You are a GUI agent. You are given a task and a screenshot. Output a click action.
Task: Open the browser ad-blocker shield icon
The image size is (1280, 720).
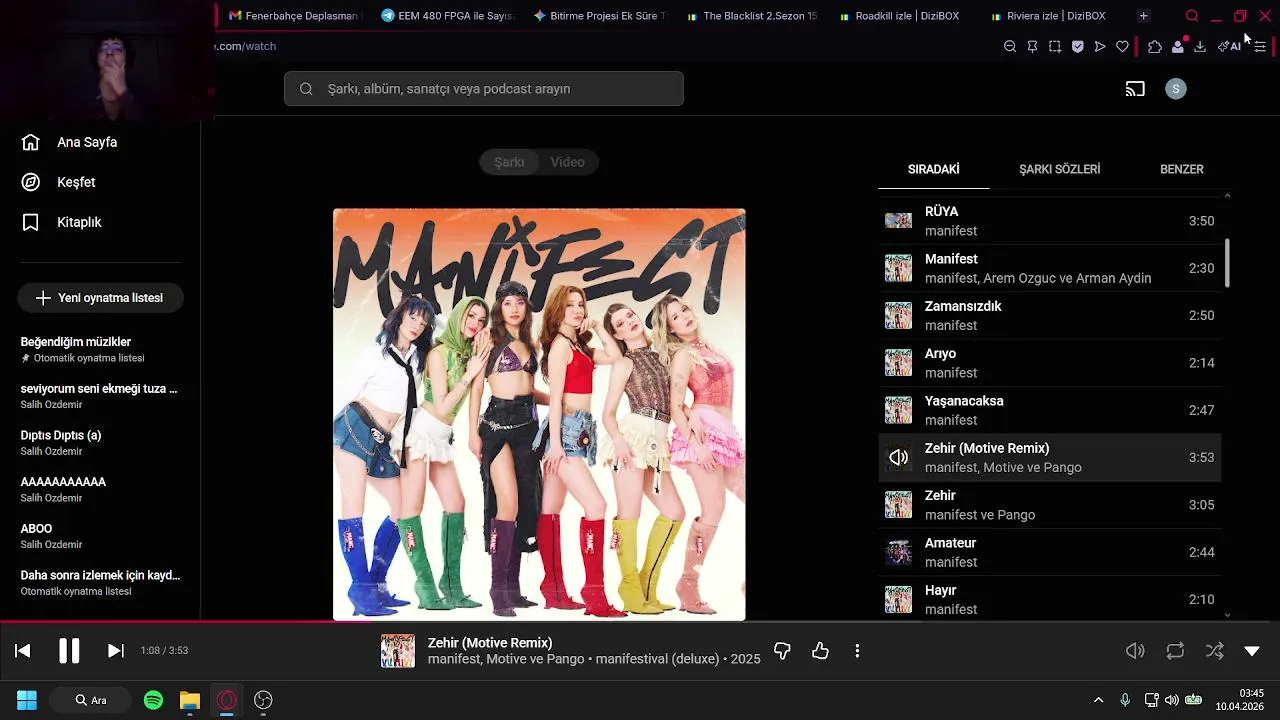pos(1077,46)
